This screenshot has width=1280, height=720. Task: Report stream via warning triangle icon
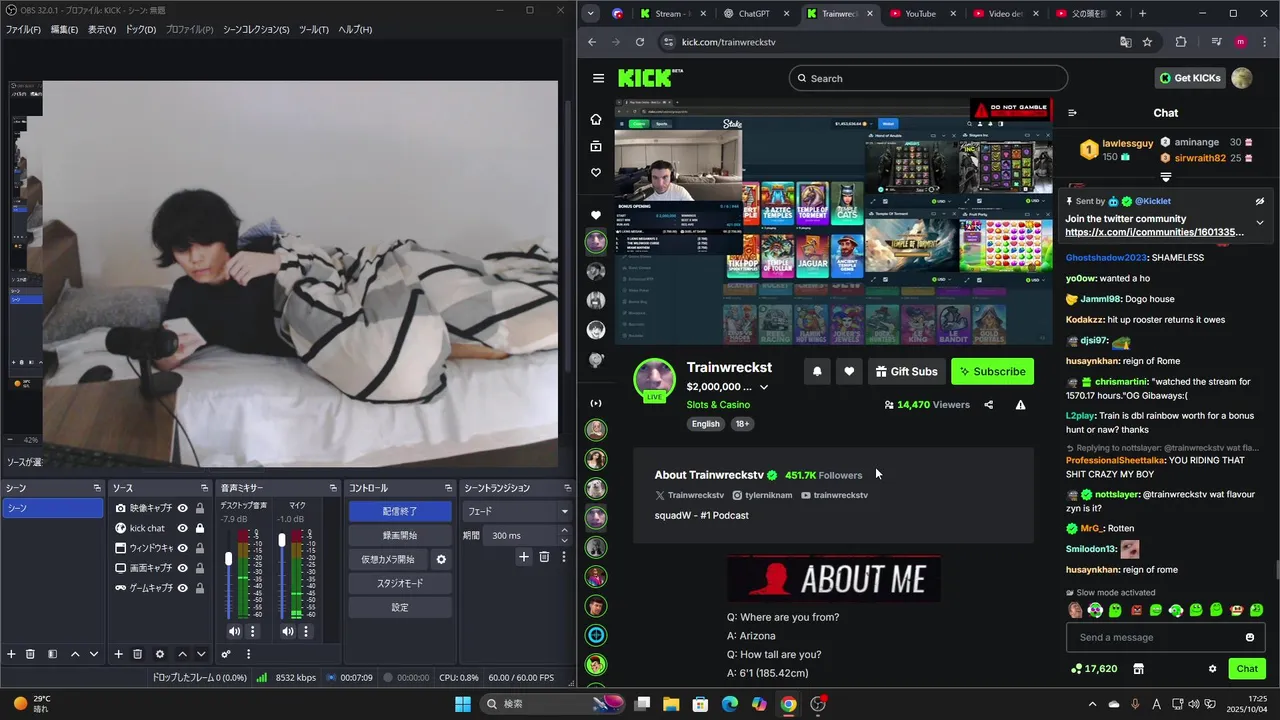(1020, 405)
